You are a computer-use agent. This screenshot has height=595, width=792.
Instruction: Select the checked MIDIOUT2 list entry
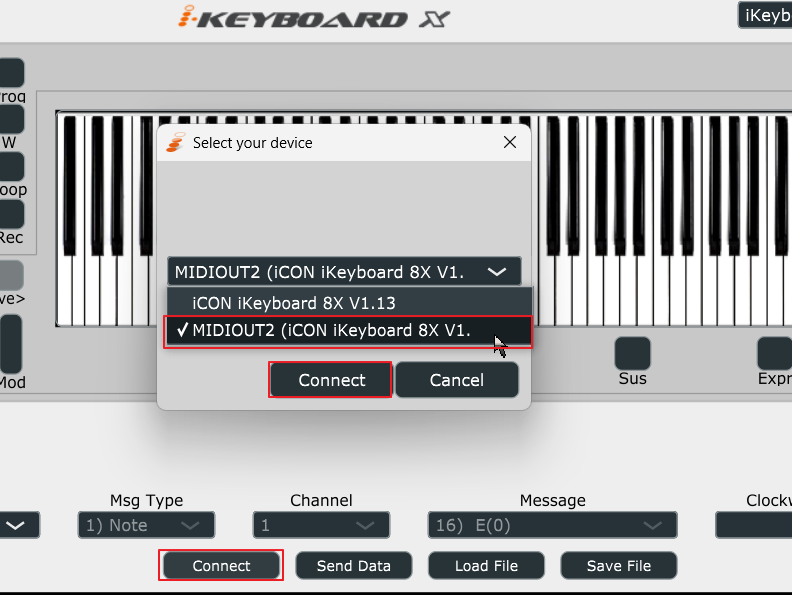point(349,331)
